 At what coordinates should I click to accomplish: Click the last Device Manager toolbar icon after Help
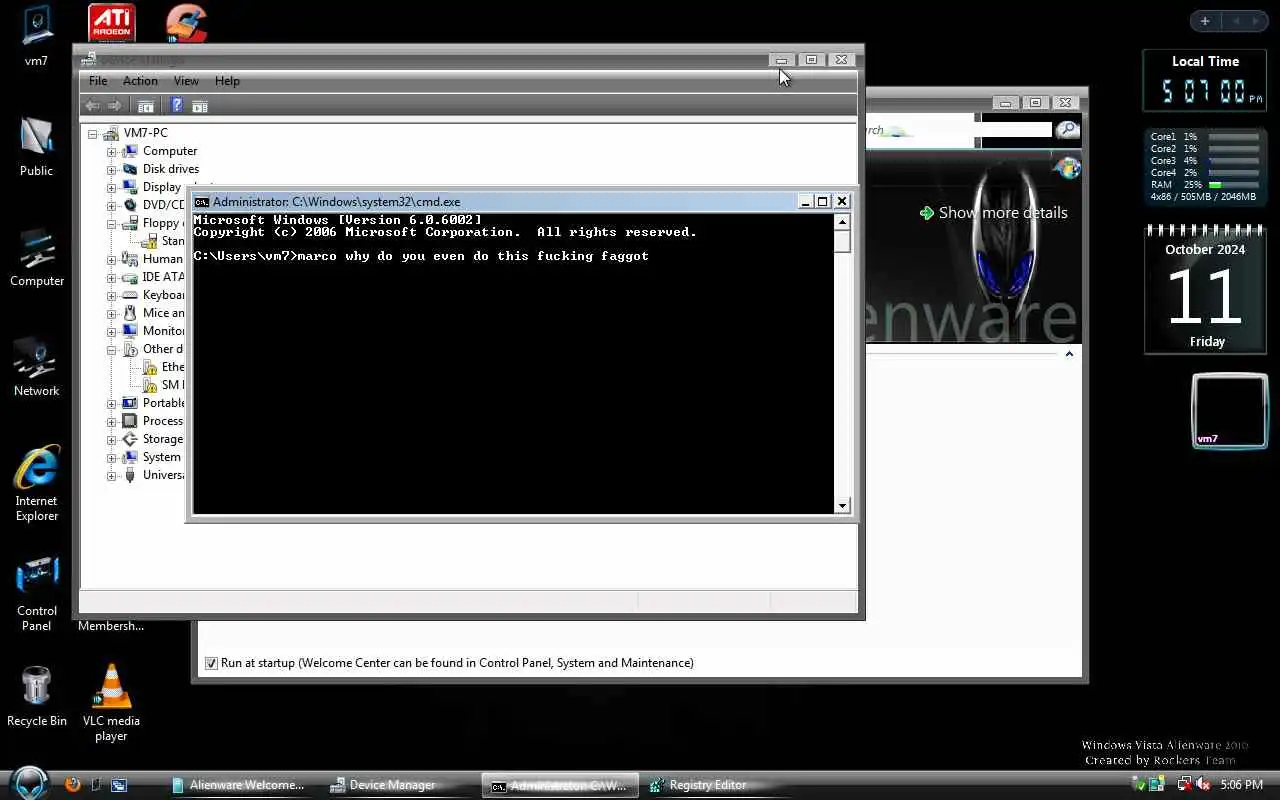pyautogui.click(x=200, y=105)
